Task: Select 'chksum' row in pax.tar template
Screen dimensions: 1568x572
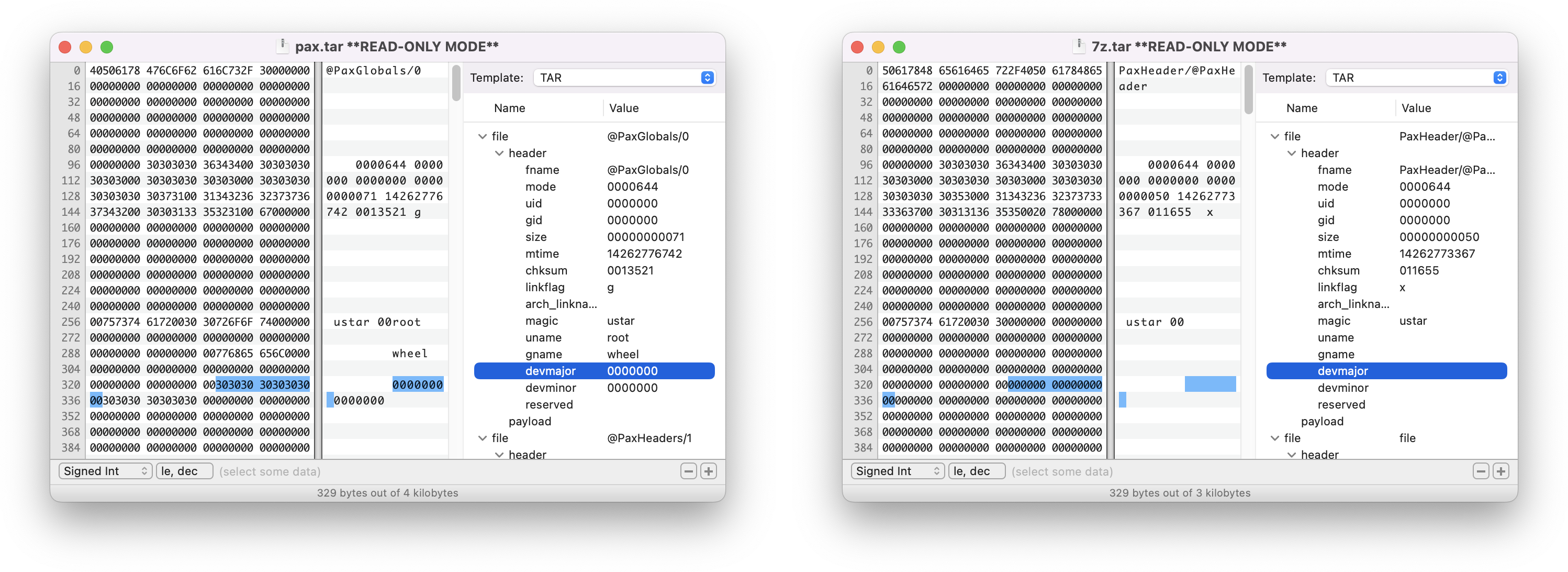Action: pos(594,270)
